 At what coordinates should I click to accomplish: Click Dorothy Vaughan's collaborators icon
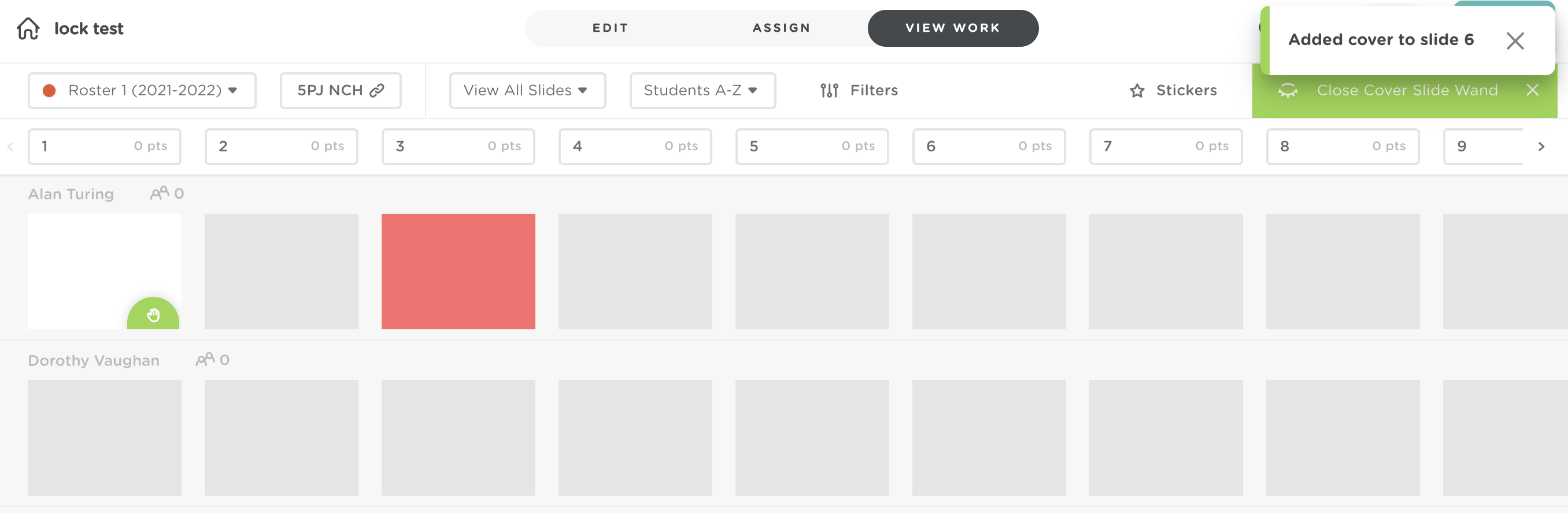(x=205, y=360)
